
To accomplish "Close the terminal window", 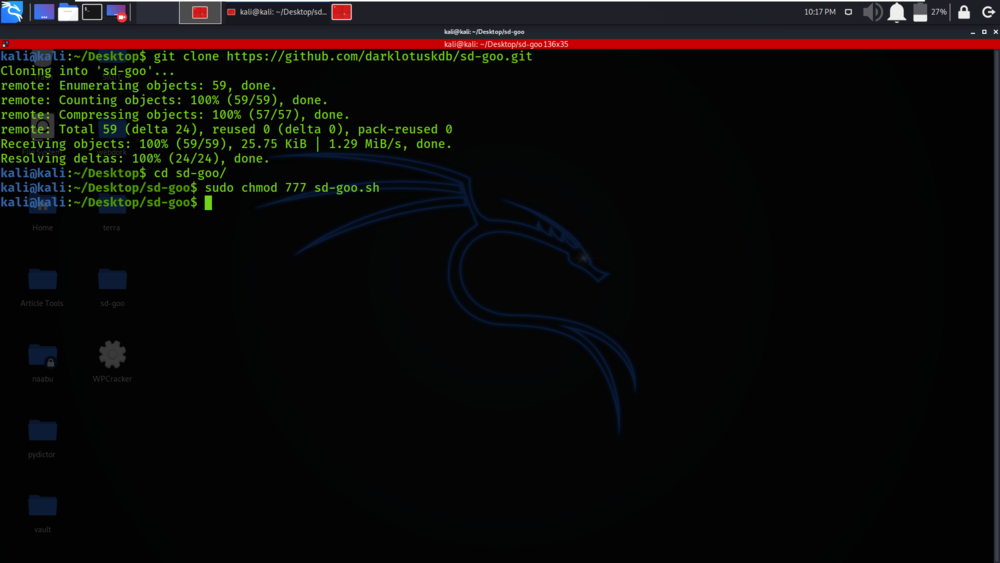I will pyautogui.click(x=996, y=32).
